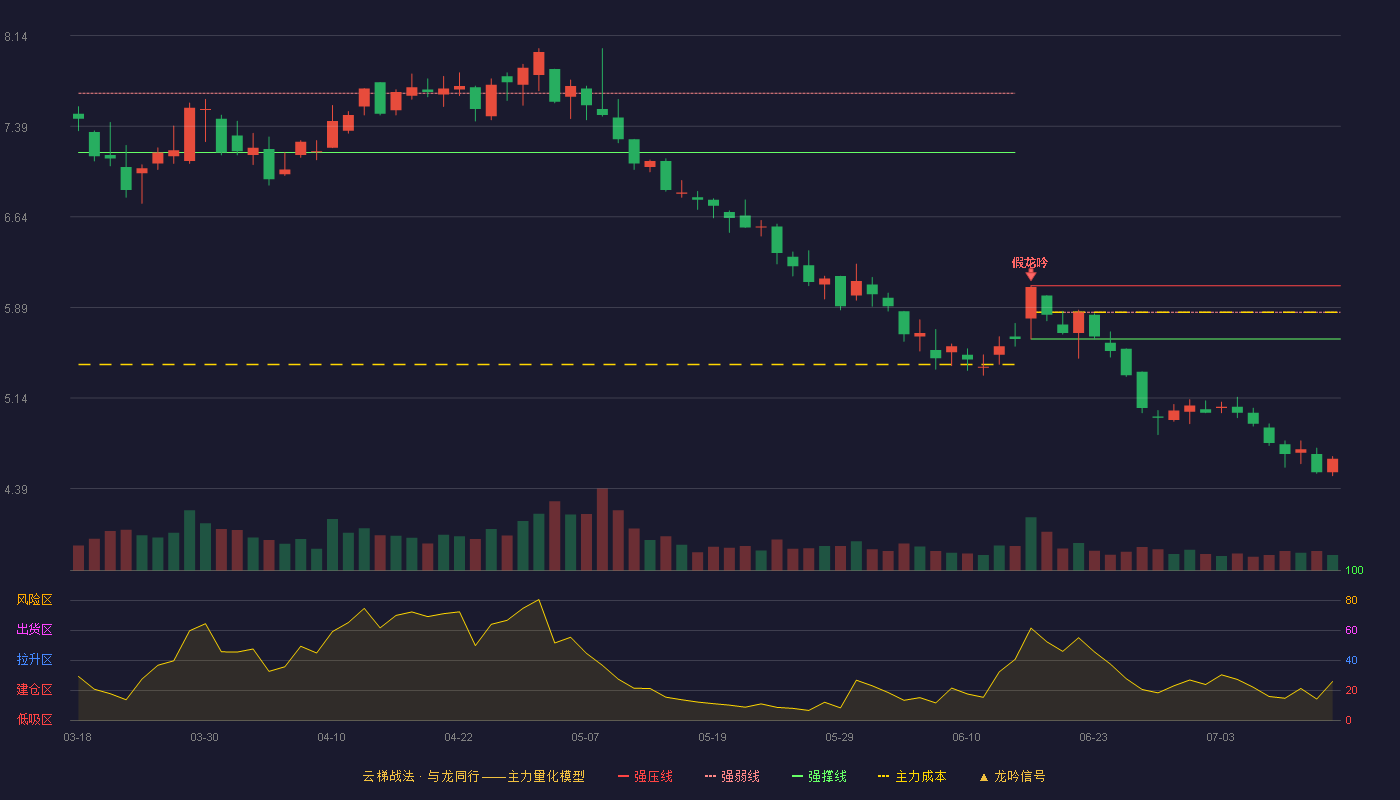Toggle the 强弱线 legend entry

tap(732, 776)
